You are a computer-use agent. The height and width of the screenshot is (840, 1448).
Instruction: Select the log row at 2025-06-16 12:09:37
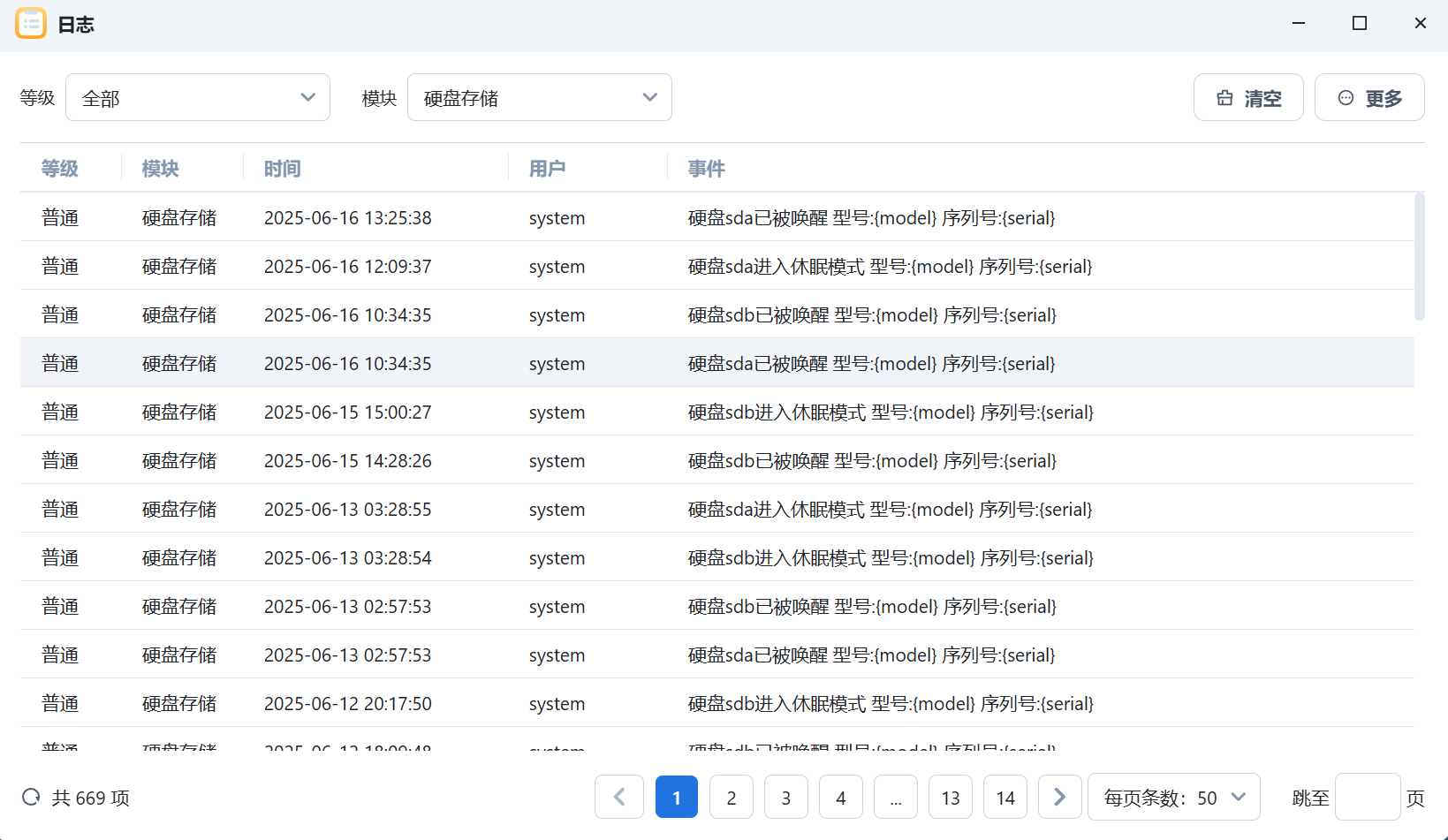tap(717, 266)
